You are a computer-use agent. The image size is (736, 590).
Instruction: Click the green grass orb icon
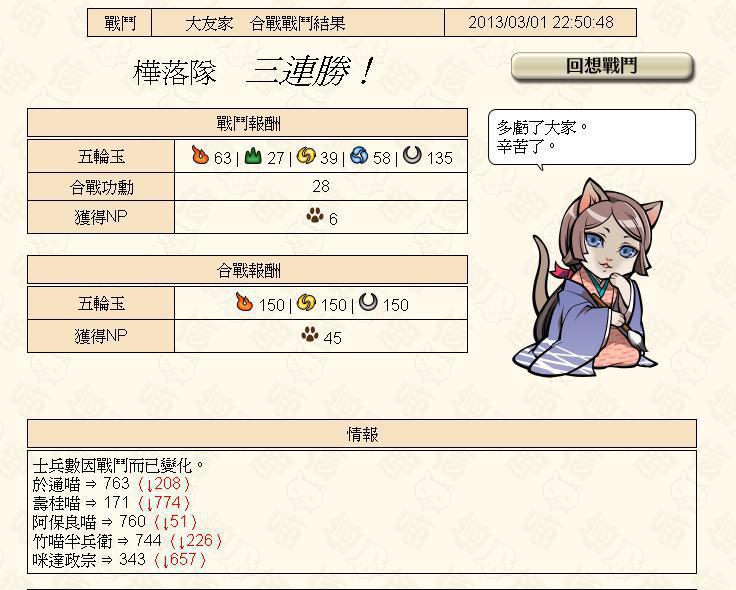(x=253, y=155)
